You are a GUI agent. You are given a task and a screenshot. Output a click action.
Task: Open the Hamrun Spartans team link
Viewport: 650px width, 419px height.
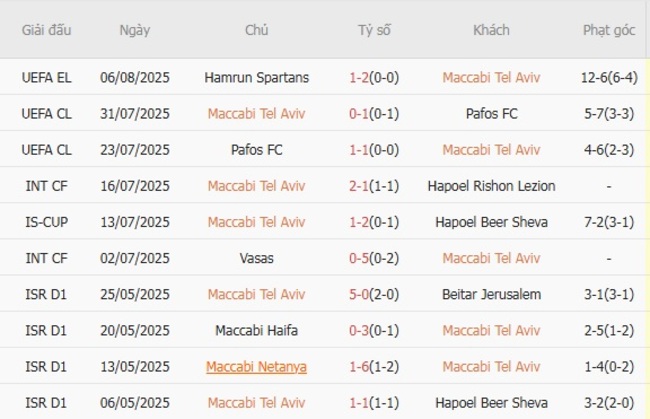click(256, 77)
